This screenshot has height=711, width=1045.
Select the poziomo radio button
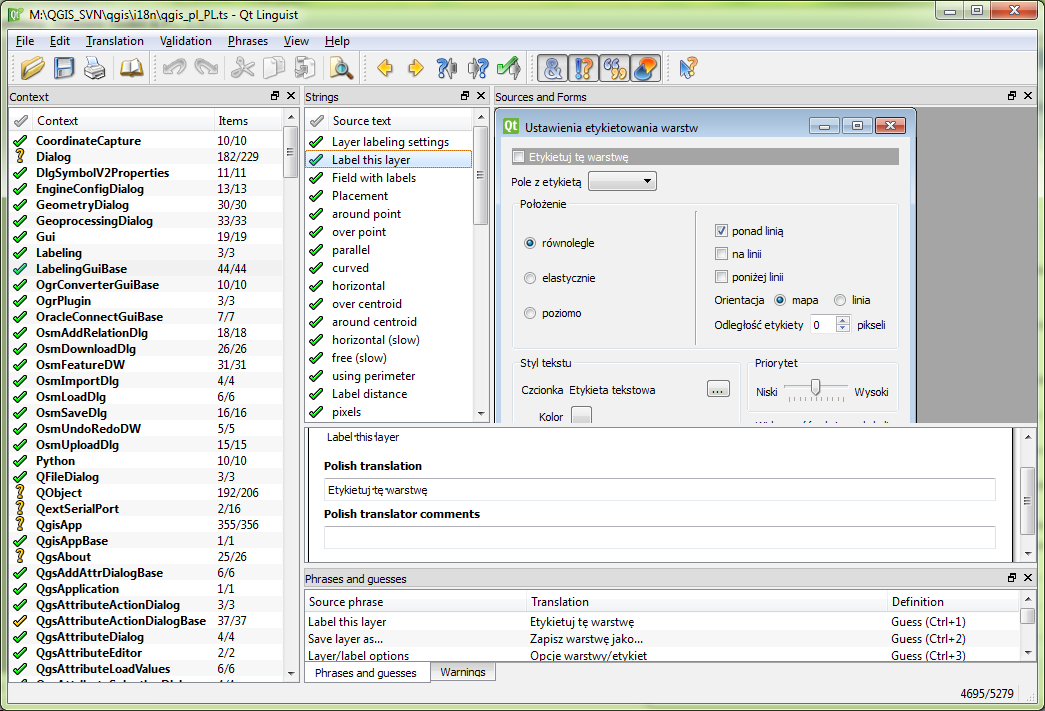pyautogui.click(x=530, y=313)
